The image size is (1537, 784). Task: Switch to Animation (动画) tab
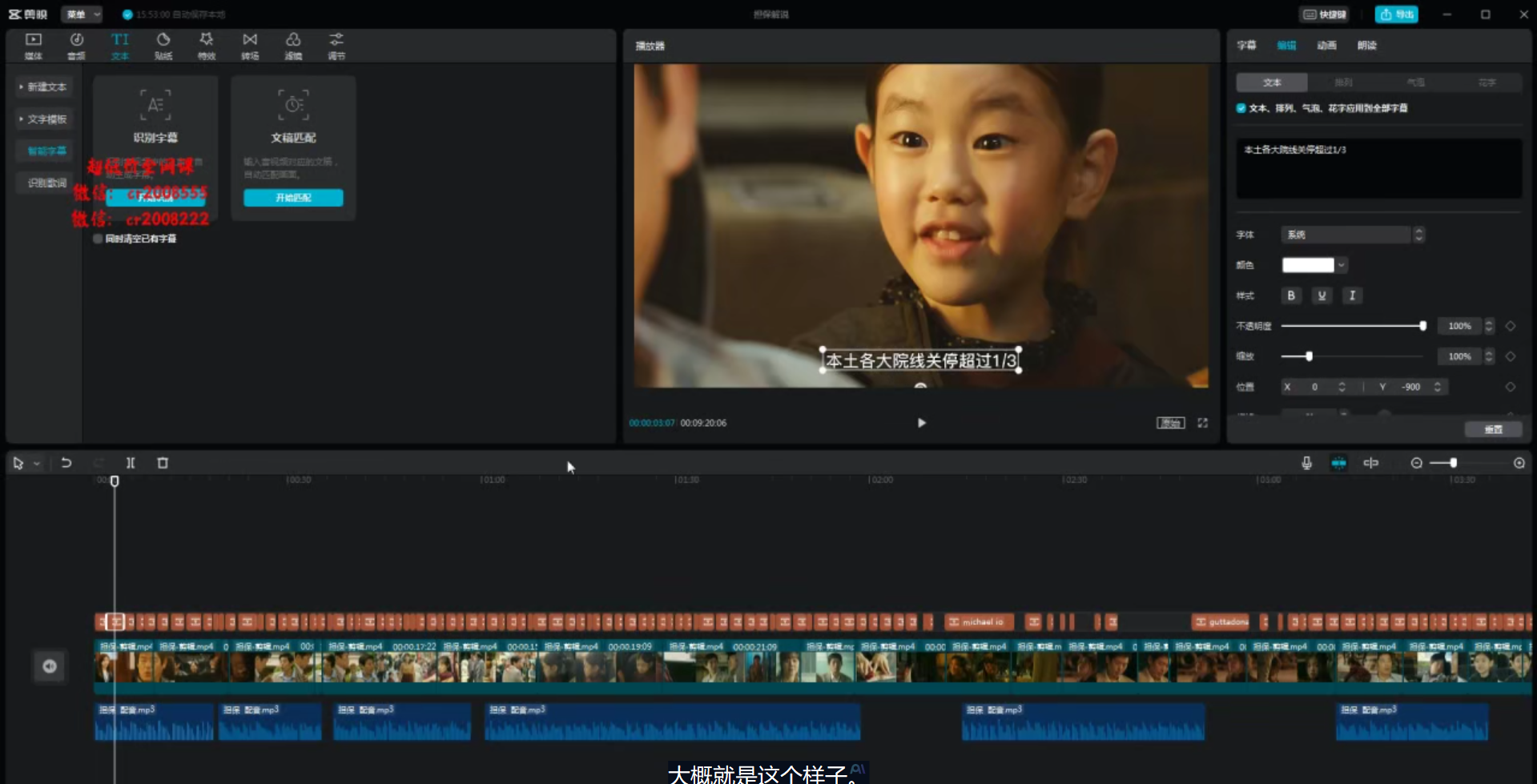coord(1326,46)
